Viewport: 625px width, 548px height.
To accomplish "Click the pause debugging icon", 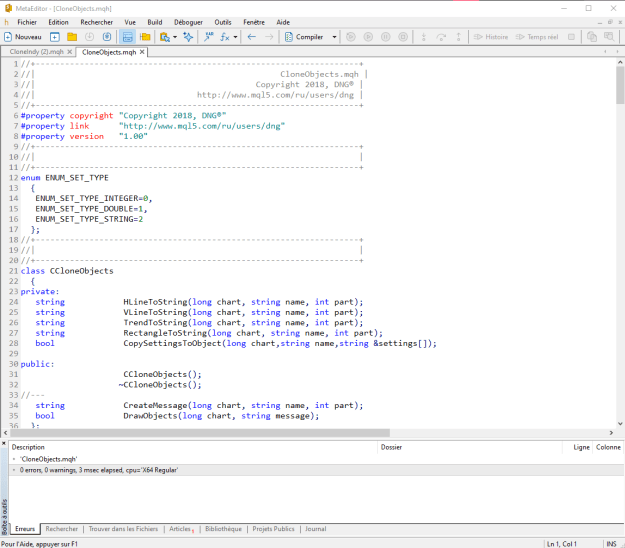I will coord(386,37).
